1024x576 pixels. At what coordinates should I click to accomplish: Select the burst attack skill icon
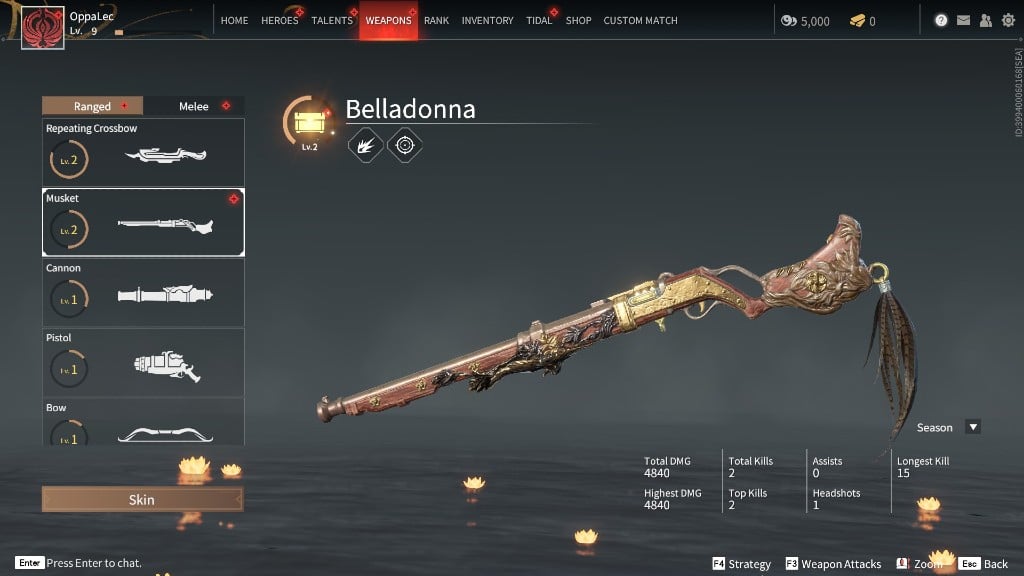[365, 145]
